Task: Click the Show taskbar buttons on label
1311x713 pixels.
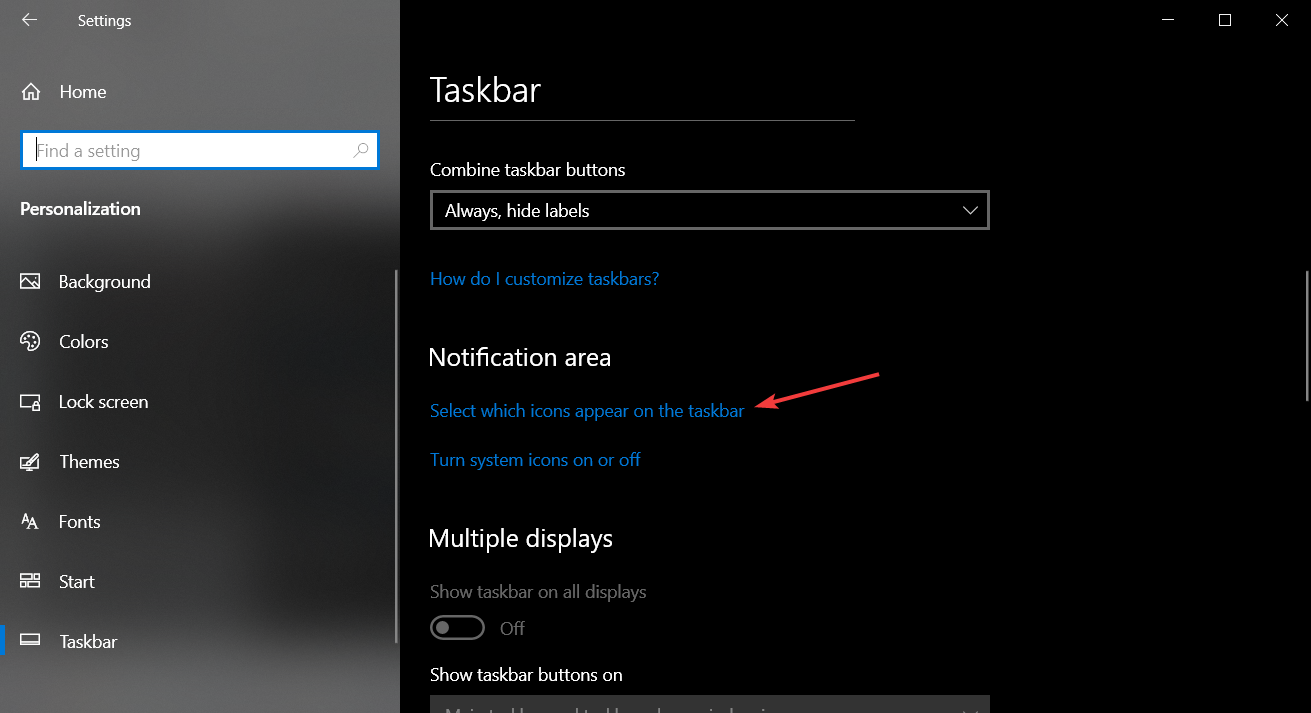Action: (526, 675)
